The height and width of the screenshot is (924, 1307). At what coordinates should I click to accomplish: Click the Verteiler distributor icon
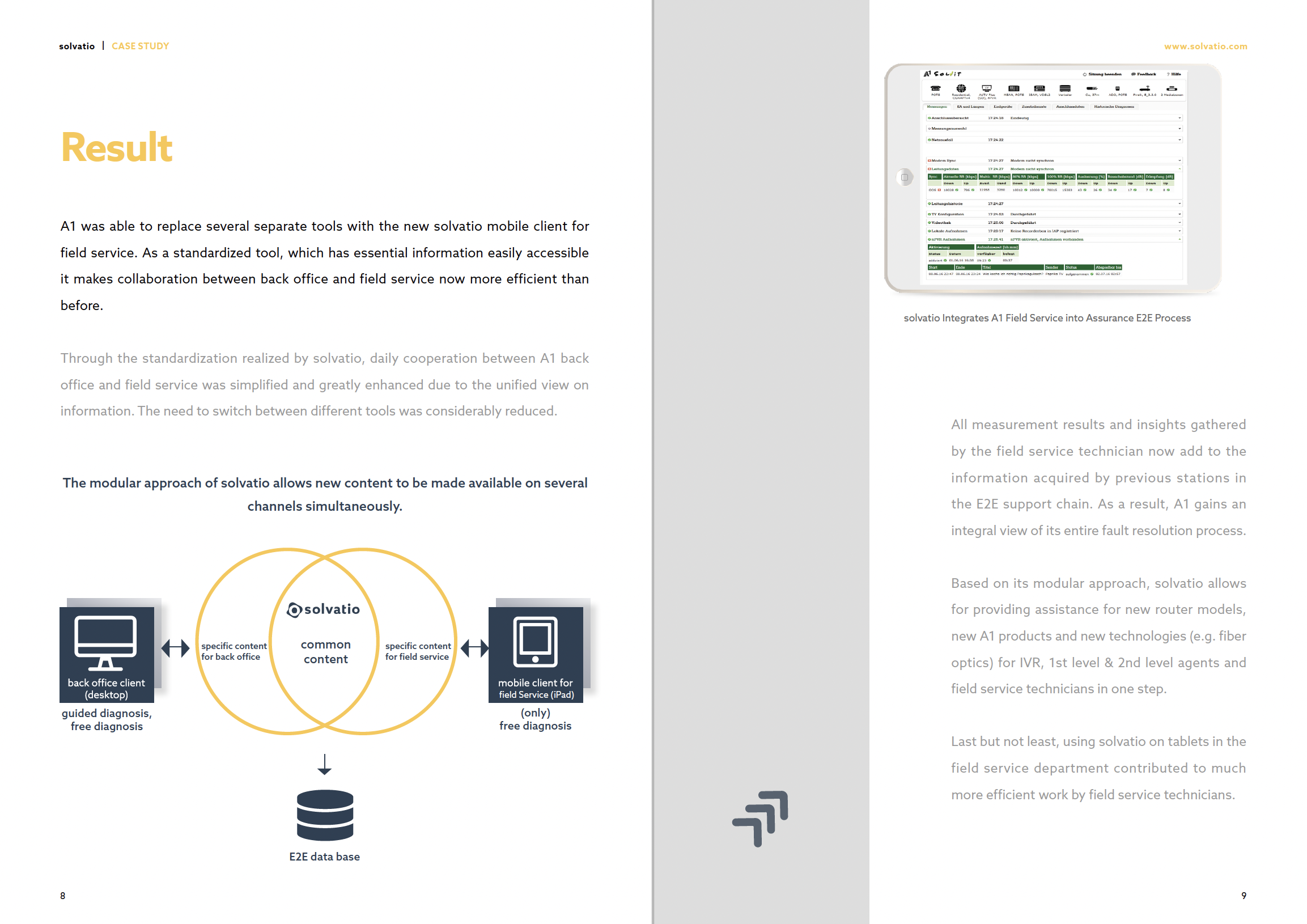click(1064, 88)
